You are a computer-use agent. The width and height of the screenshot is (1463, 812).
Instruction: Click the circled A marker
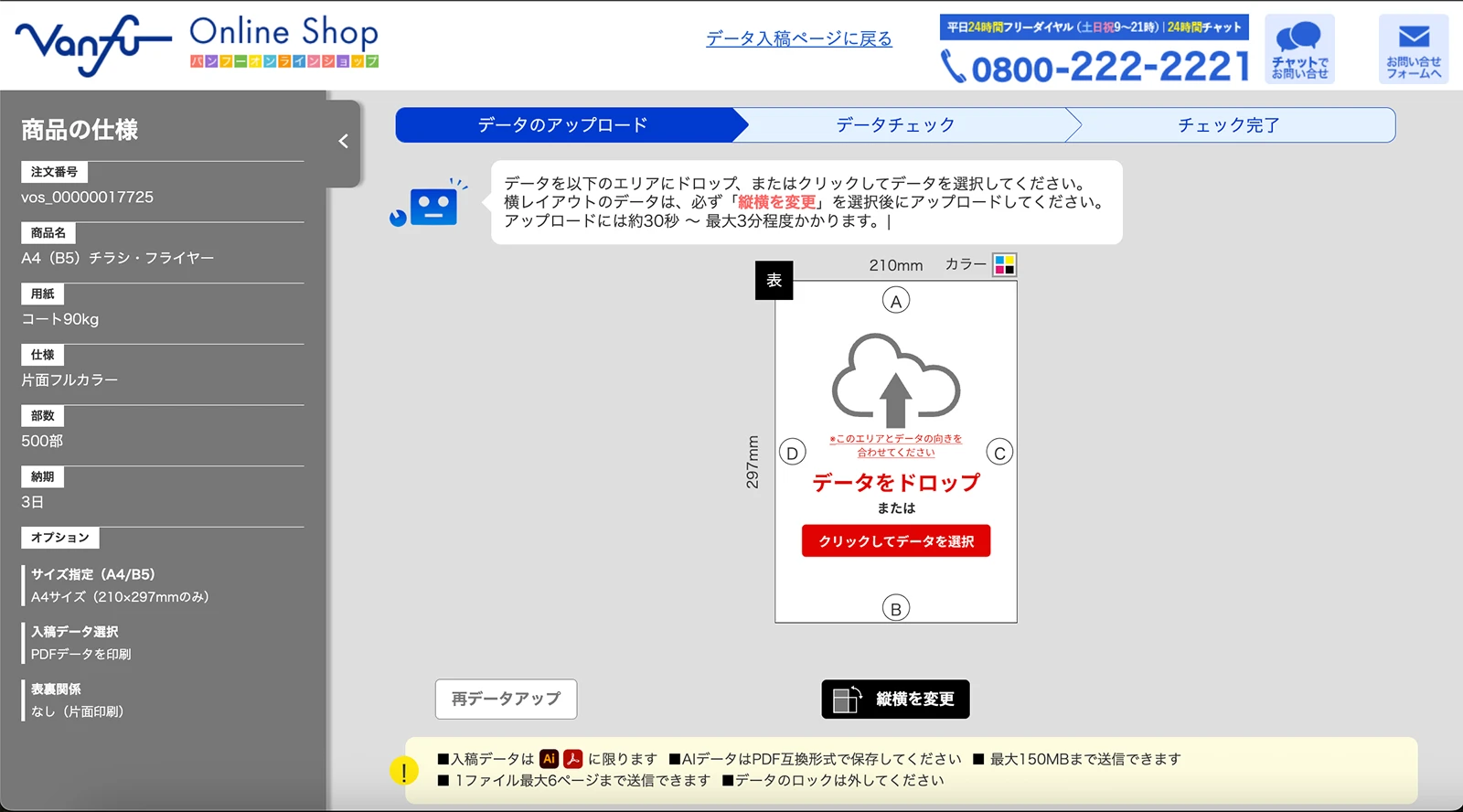pos(896,301)
